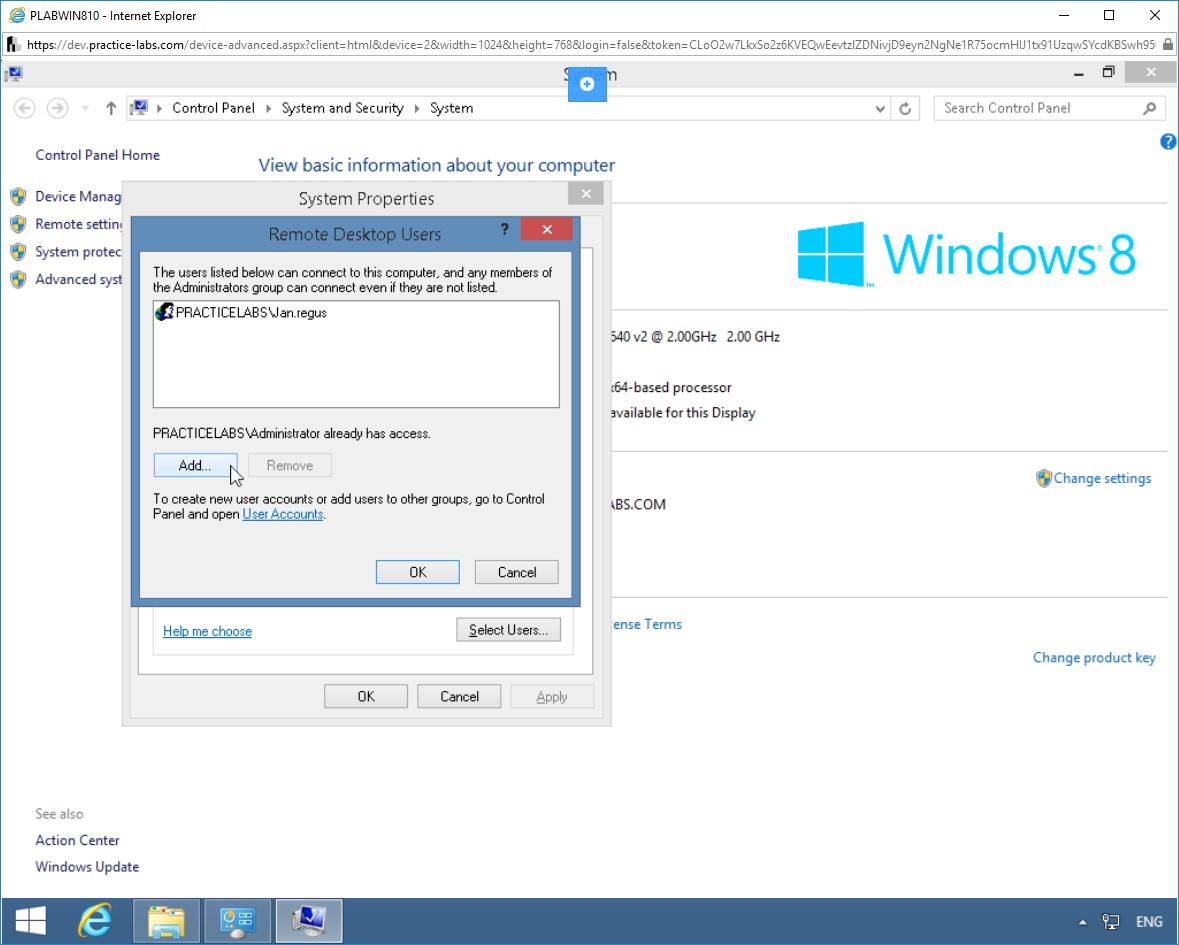Click the license terms link
The height and width of the screenshot is (945, 1179).
click(647, 624)
